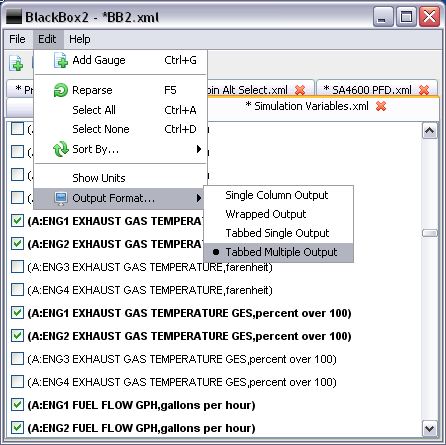Uncheck ENG1 FUEL FLOW GPH checkbox
446x445 pixels.
click(x=17, y=405)
